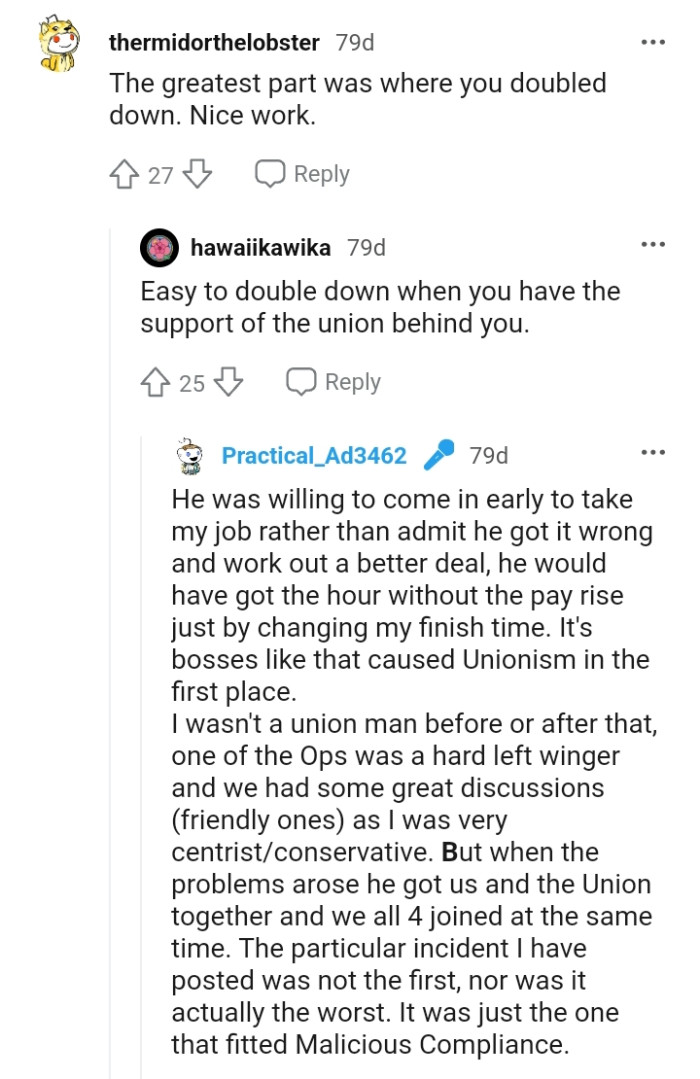Screen dimensions: 700x1079
Task: Reply to thermidorthelobster's comment
Action: [301, 173]
